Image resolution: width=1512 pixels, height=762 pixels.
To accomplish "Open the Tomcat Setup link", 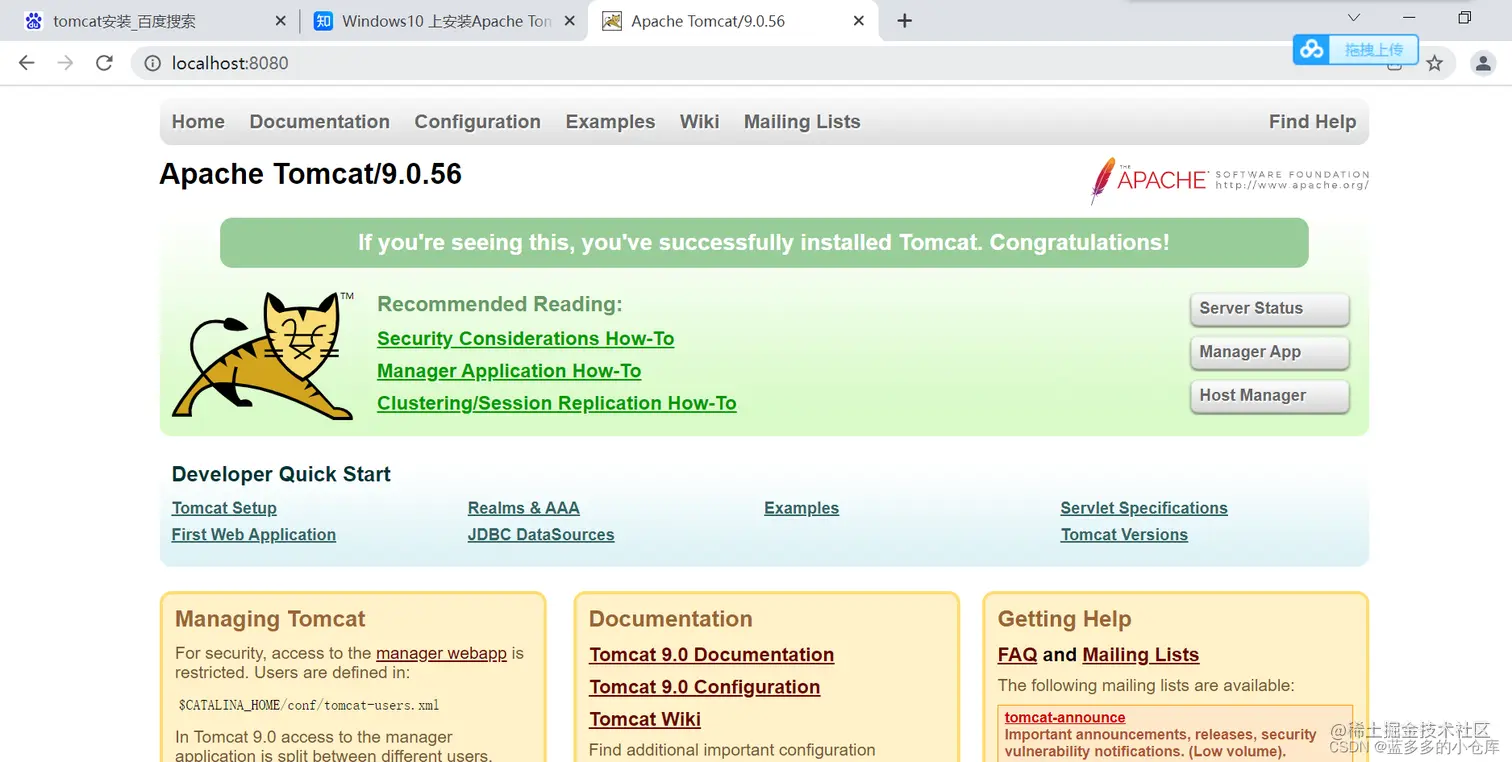I will (224, 508).
